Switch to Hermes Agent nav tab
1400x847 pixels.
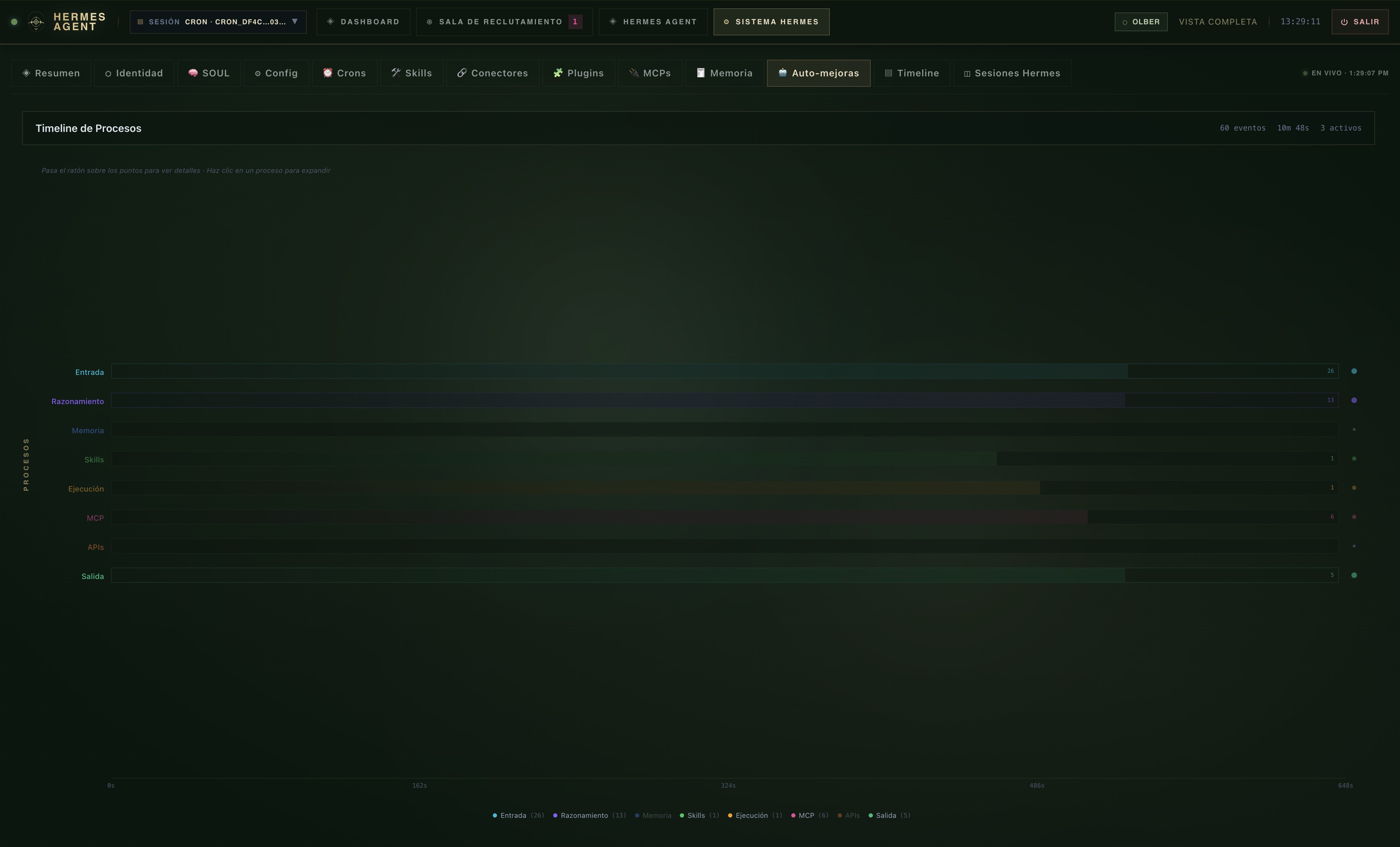pos(653,22)
